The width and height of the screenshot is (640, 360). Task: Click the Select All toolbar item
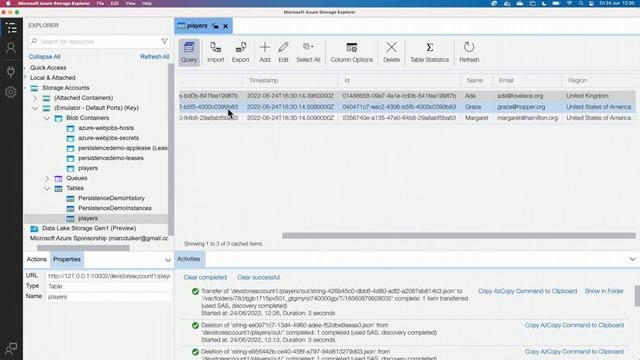pyautogui.click(x=308, y=53)
